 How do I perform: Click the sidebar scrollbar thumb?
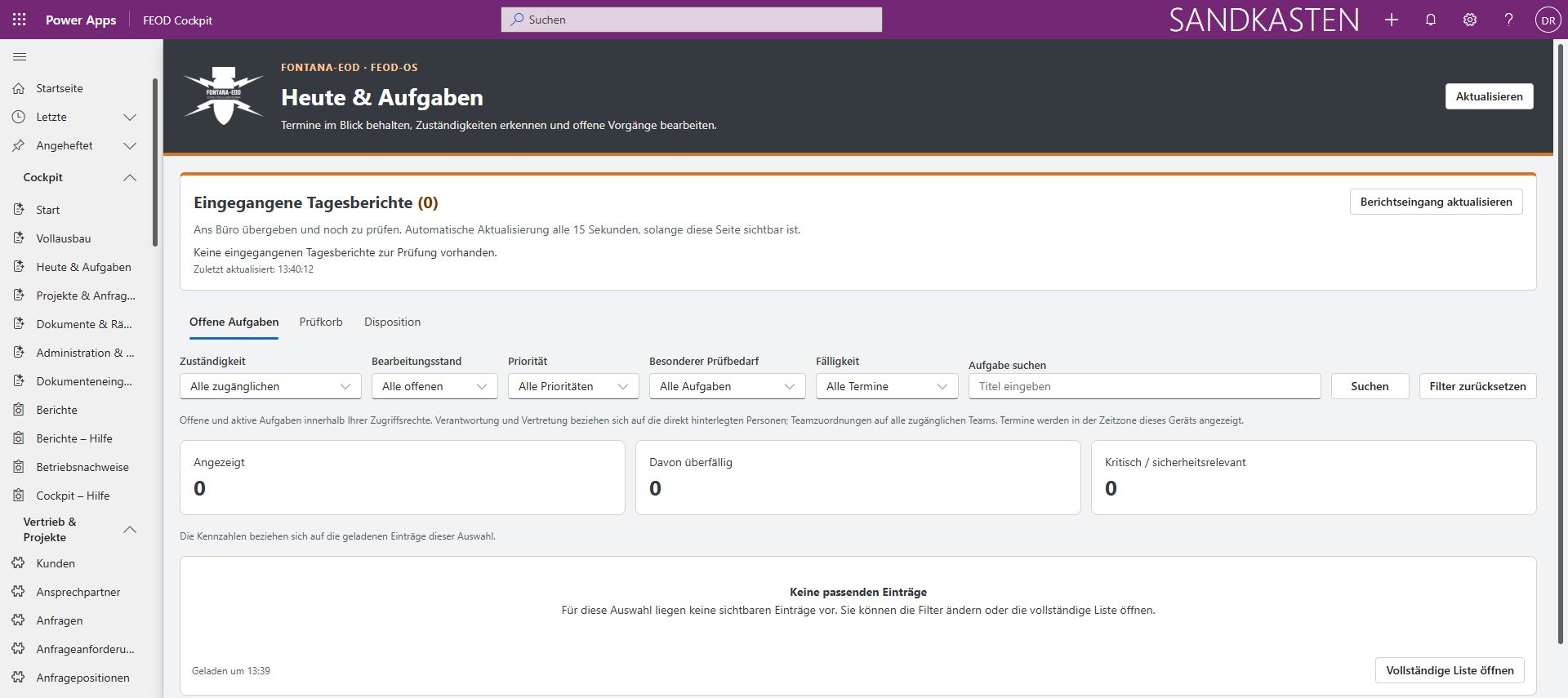(155, 162)
